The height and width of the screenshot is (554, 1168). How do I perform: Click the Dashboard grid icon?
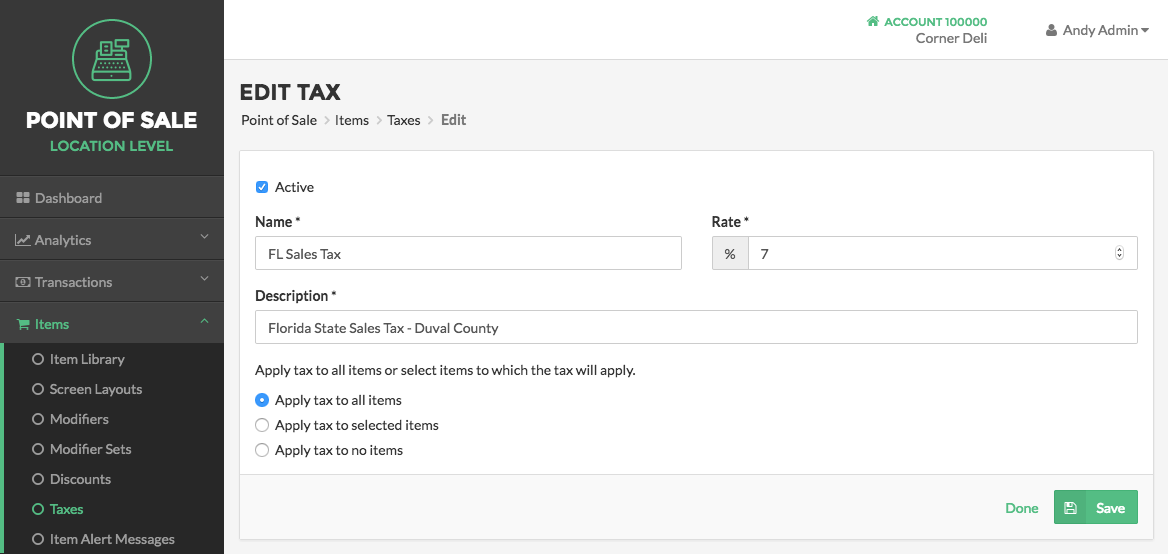(22, 198)
